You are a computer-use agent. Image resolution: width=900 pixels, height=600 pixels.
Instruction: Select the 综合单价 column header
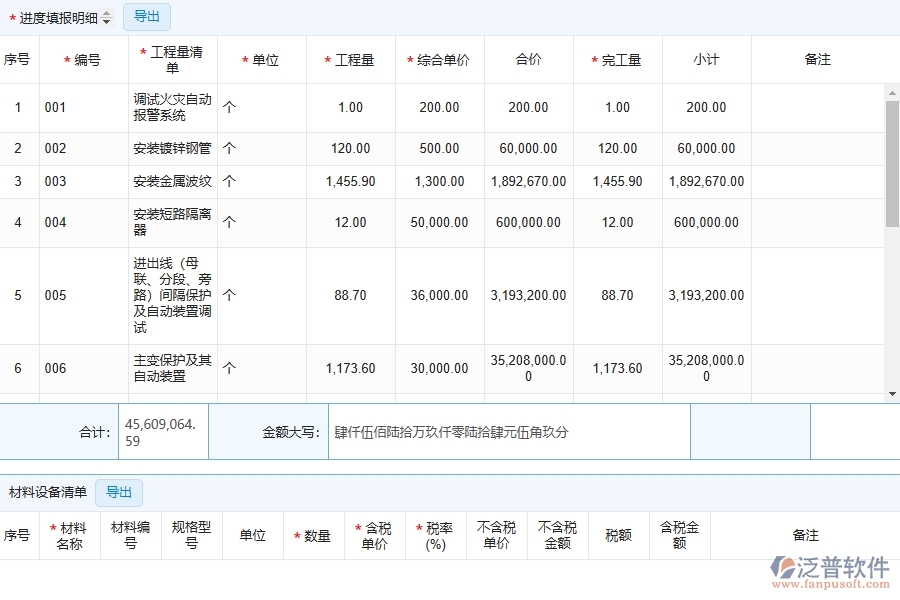(439, 60)
